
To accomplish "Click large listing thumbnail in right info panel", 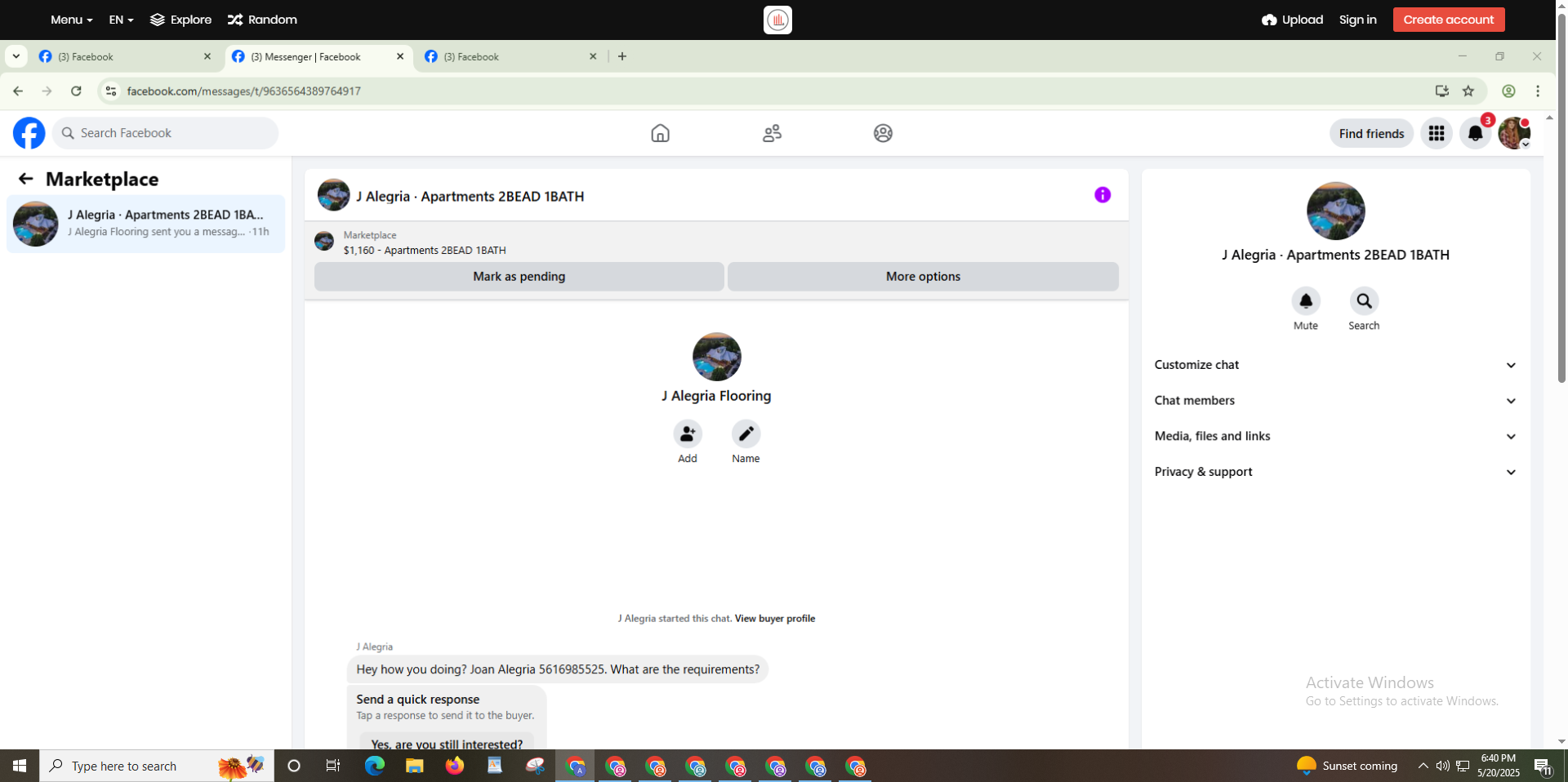I will coord(1335,211).
